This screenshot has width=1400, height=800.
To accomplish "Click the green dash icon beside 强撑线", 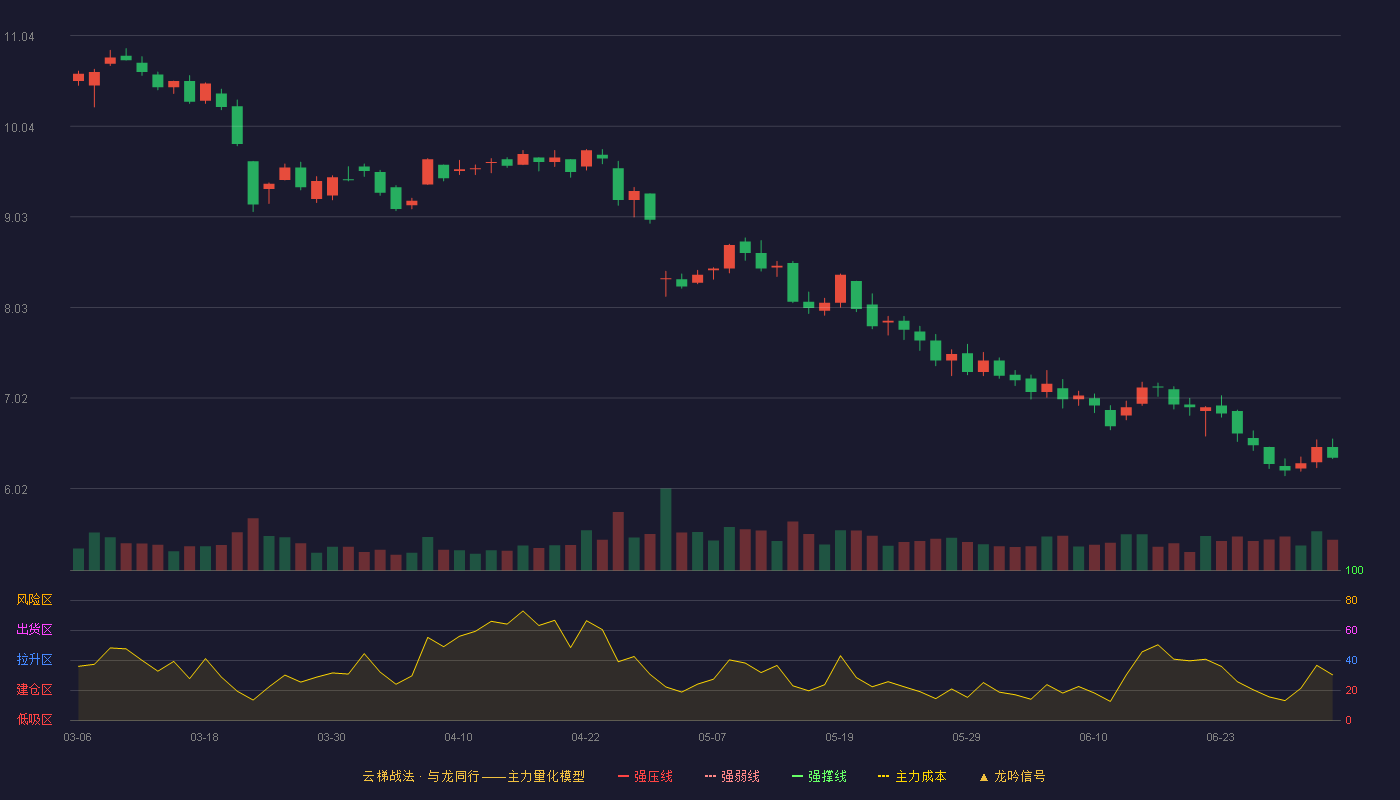I will (x=797, y=776).
